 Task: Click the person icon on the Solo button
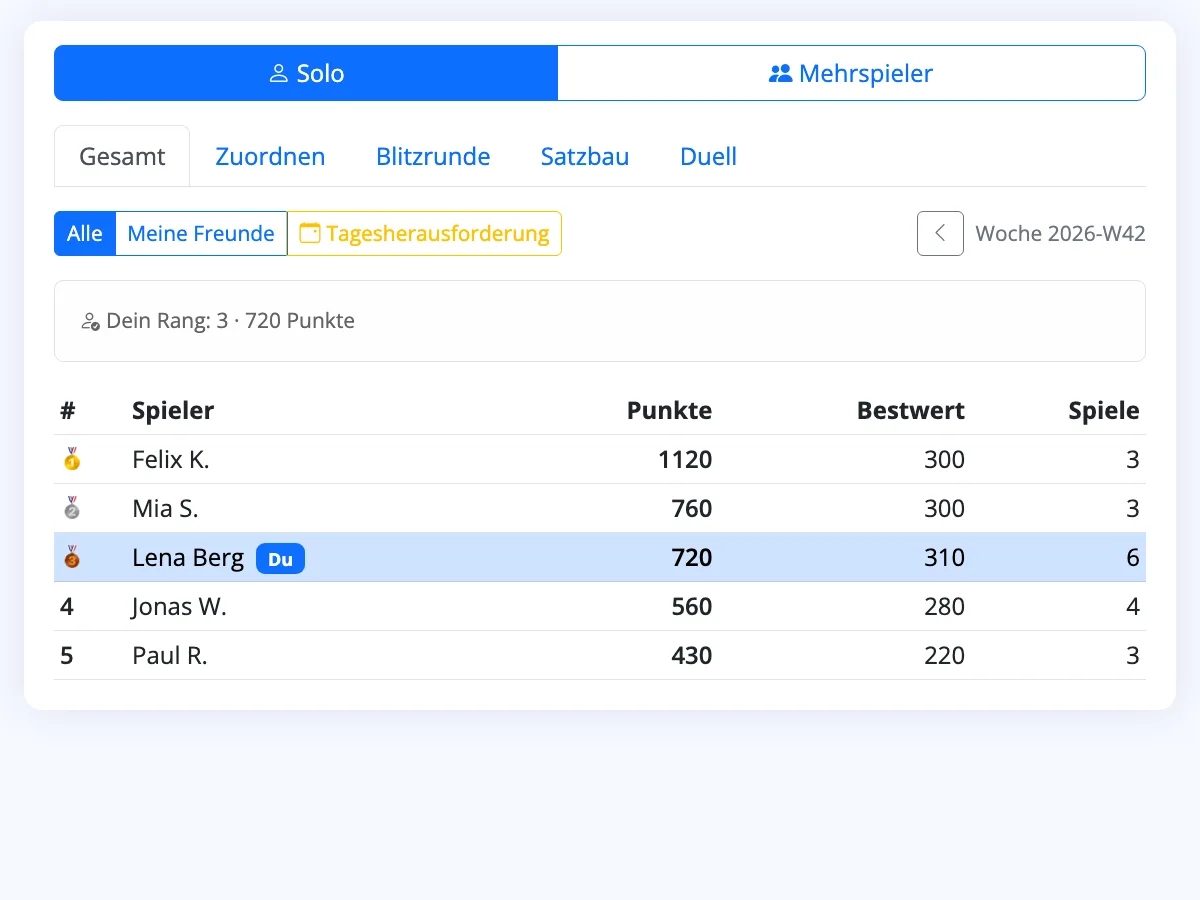(279, 74)
